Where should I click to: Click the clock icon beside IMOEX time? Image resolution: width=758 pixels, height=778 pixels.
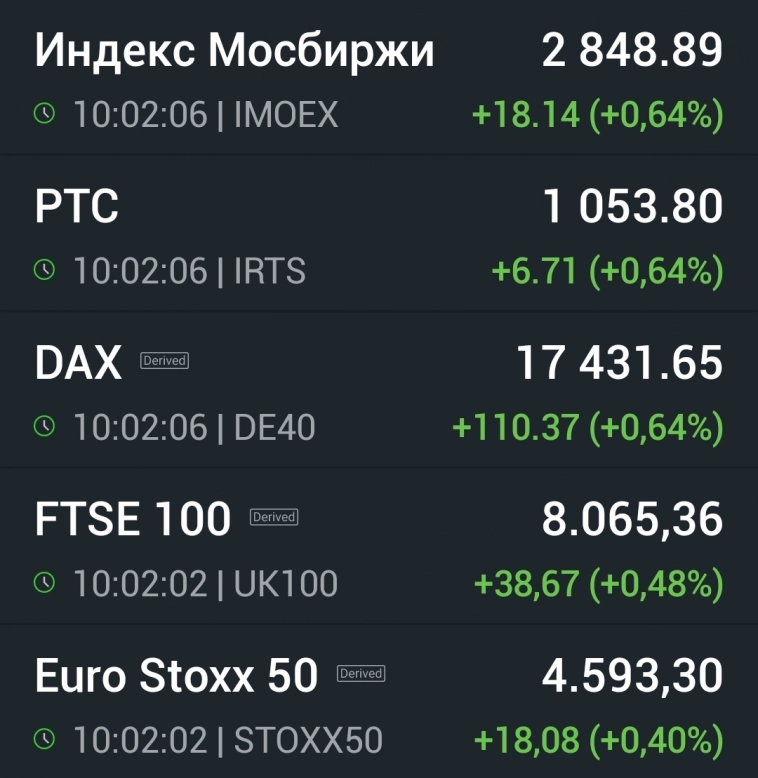(44, 114)
